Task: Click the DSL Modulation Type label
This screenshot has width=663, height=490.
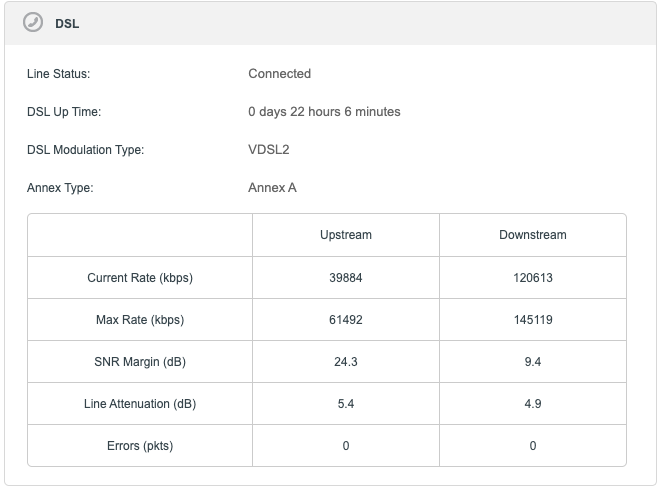Action: pos(85,150)
